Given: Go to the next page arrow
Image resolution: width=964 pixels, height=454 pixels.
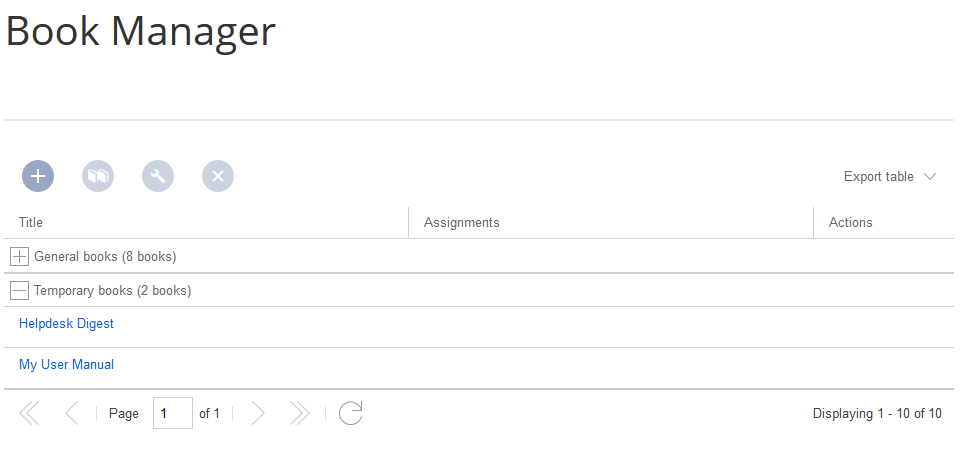Looking at the screenshot, I should coord(258,413).
